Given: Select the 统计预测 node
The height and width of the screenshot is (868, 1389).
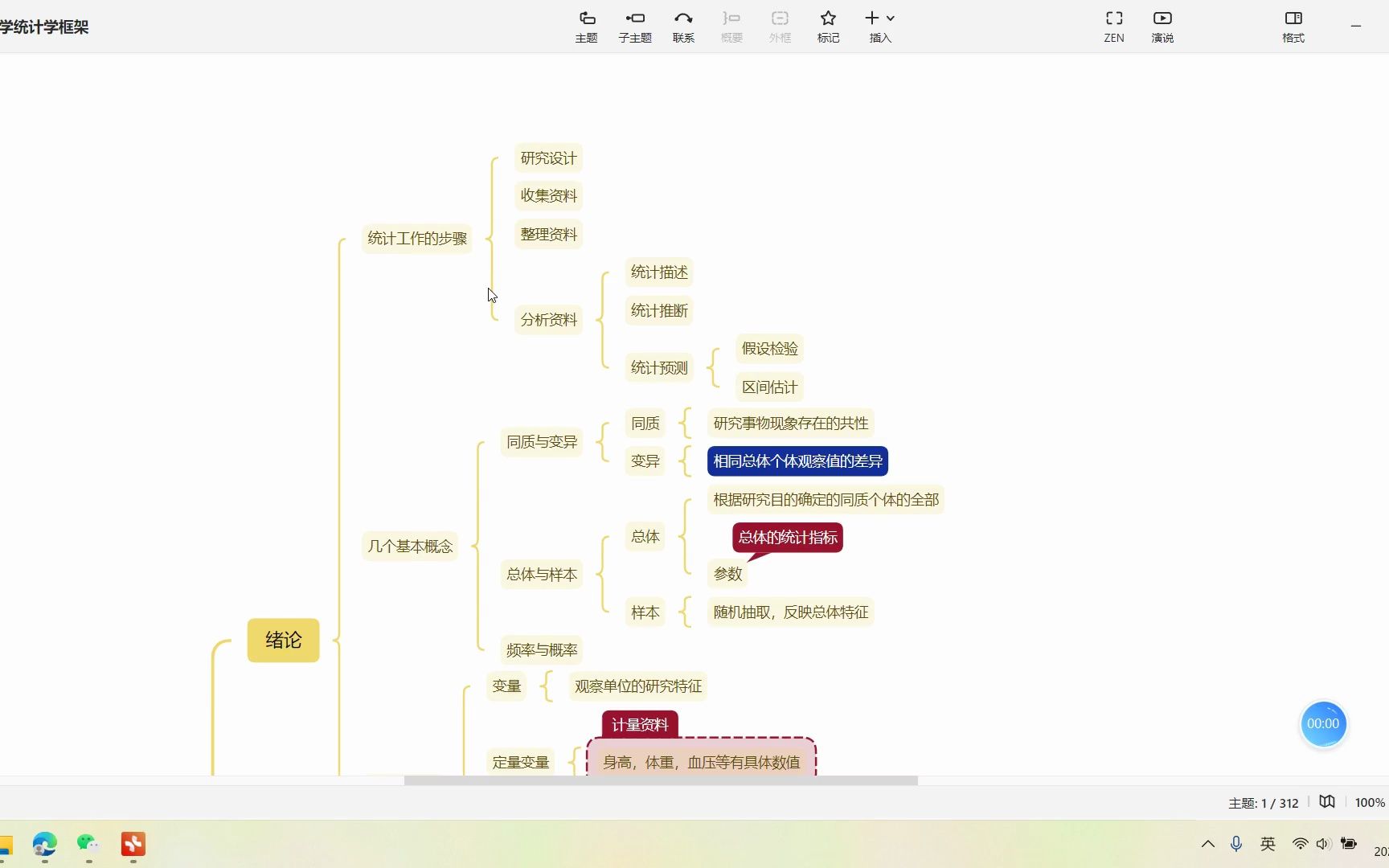Looking at the screenshot, I should coord(659,367).
